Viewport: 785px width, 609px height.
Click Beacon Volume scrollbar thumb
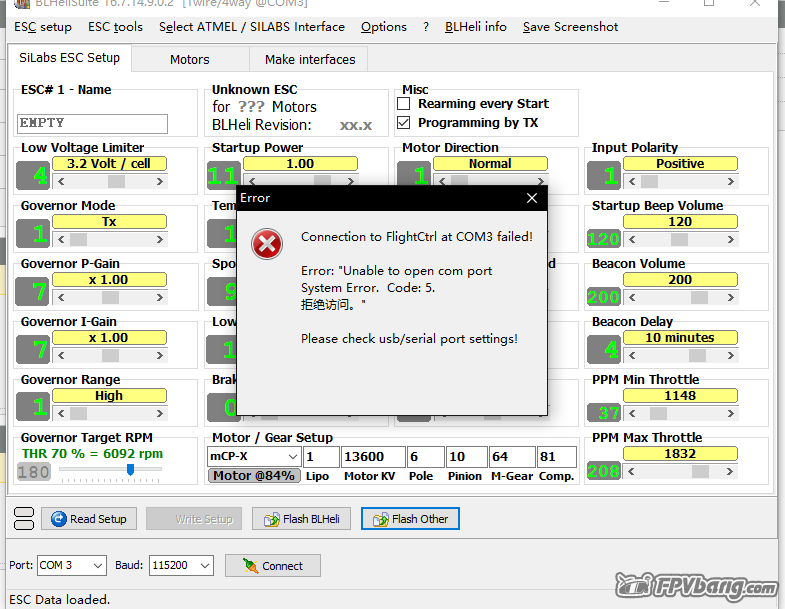coord(699,297)
